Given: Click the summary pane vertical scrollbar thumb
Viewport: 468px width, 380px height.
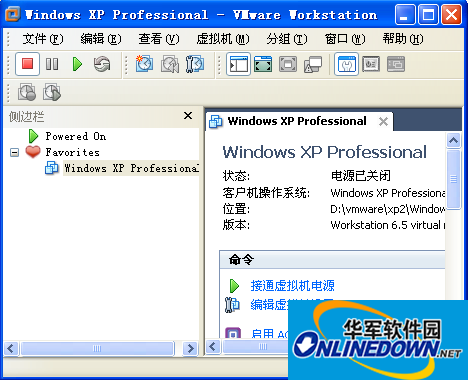Looking at the screenshot, I should (453, 179).
